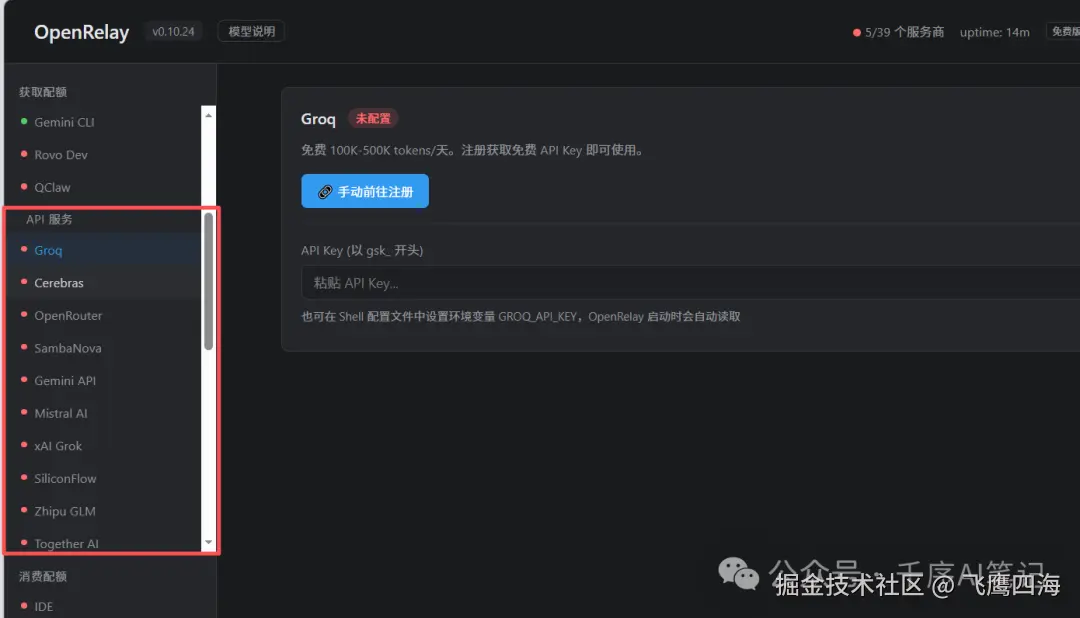The image size is (1080, 618).
Task: Select Cerebras in the API 服务 list
Action: 58,283
